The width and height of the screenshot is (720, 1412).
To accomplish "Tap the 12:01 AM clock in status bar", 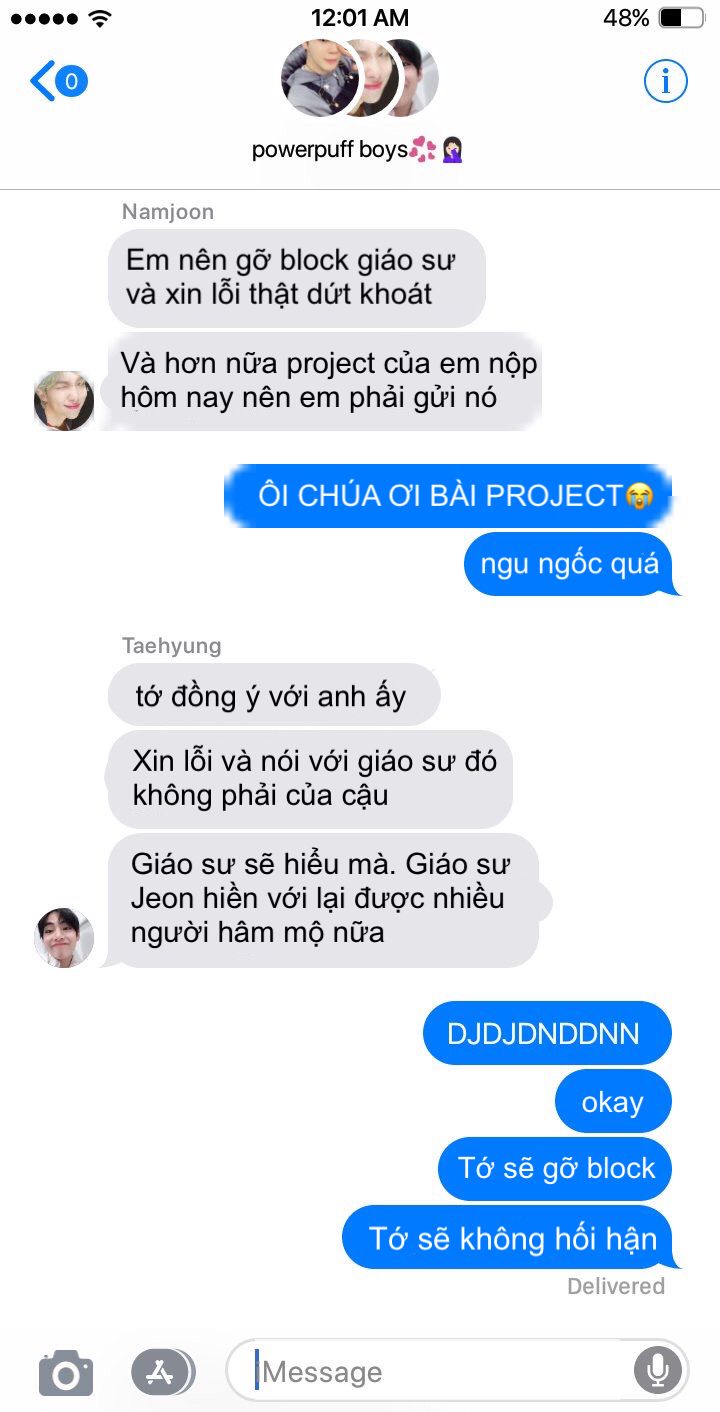I will click(360, 17).
